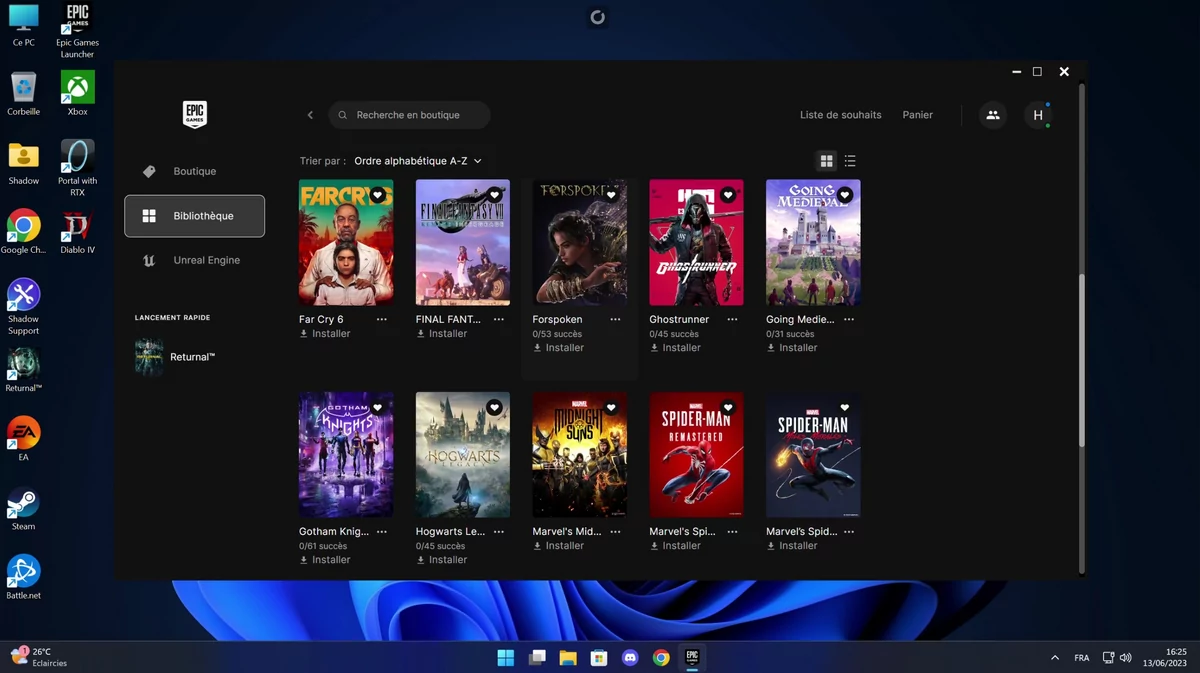The width and height of the screenshot is (1200, 673).
Task: Open Discord from the taskbar
Action: 630,657
